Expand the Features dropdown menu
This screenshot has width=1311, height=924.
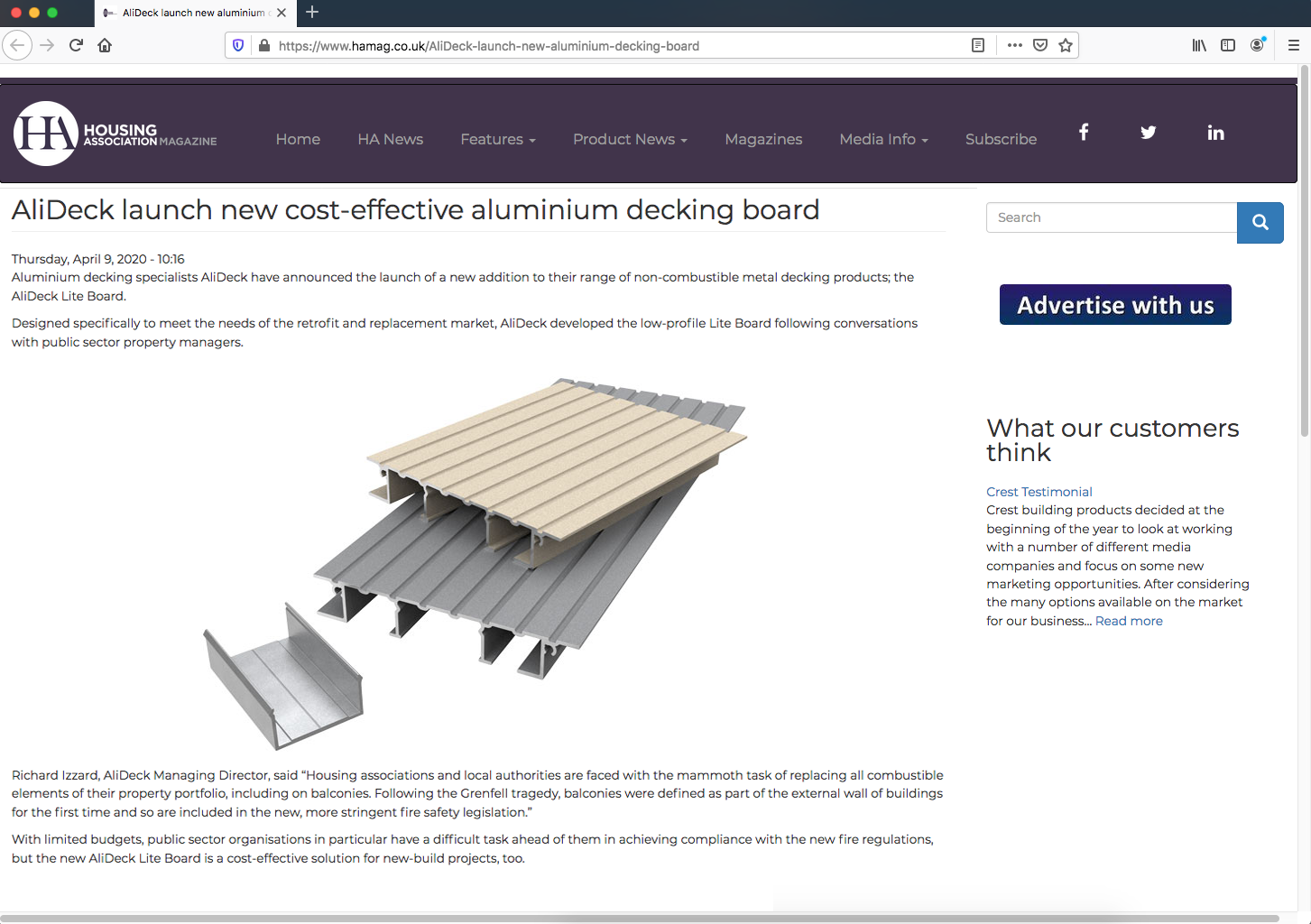click(x=498, y=139)
